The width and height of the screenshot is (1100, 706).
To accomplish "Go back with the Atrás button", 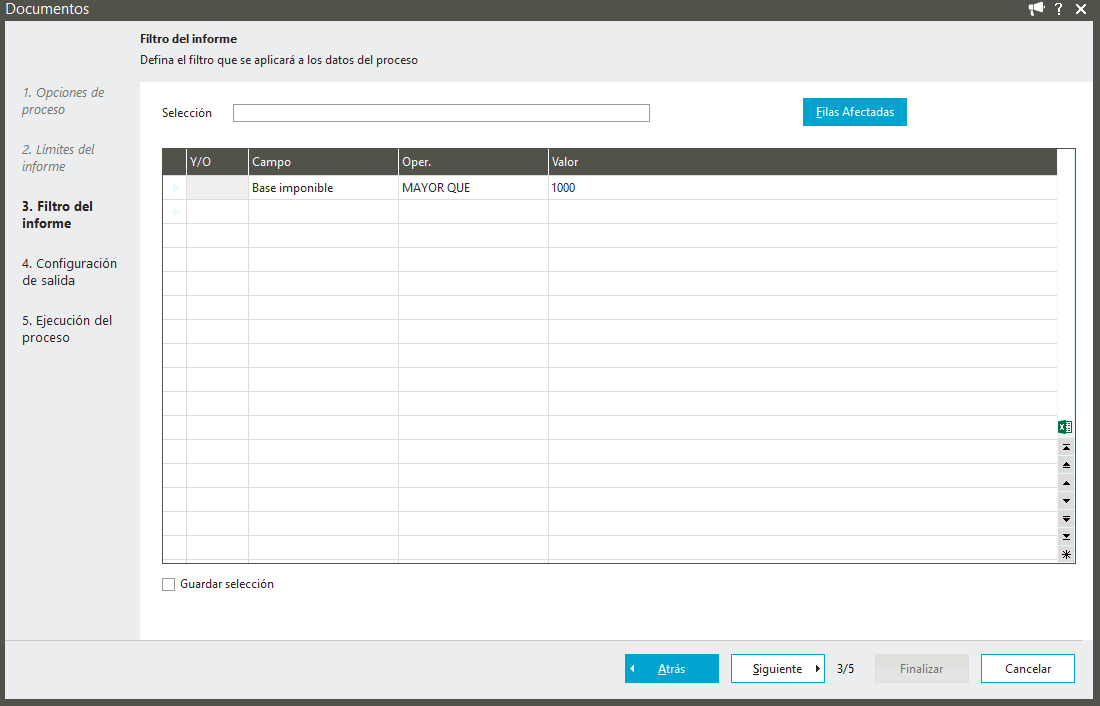I will pyautogui.click(x=671, y=669).
